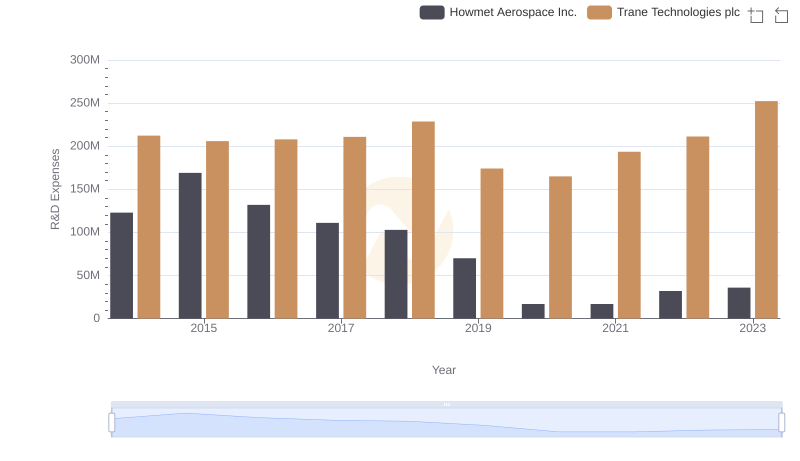Click the Trane bar for 2015
The image size is (800, 461).
pyautogui.click(x=217, y=229)
